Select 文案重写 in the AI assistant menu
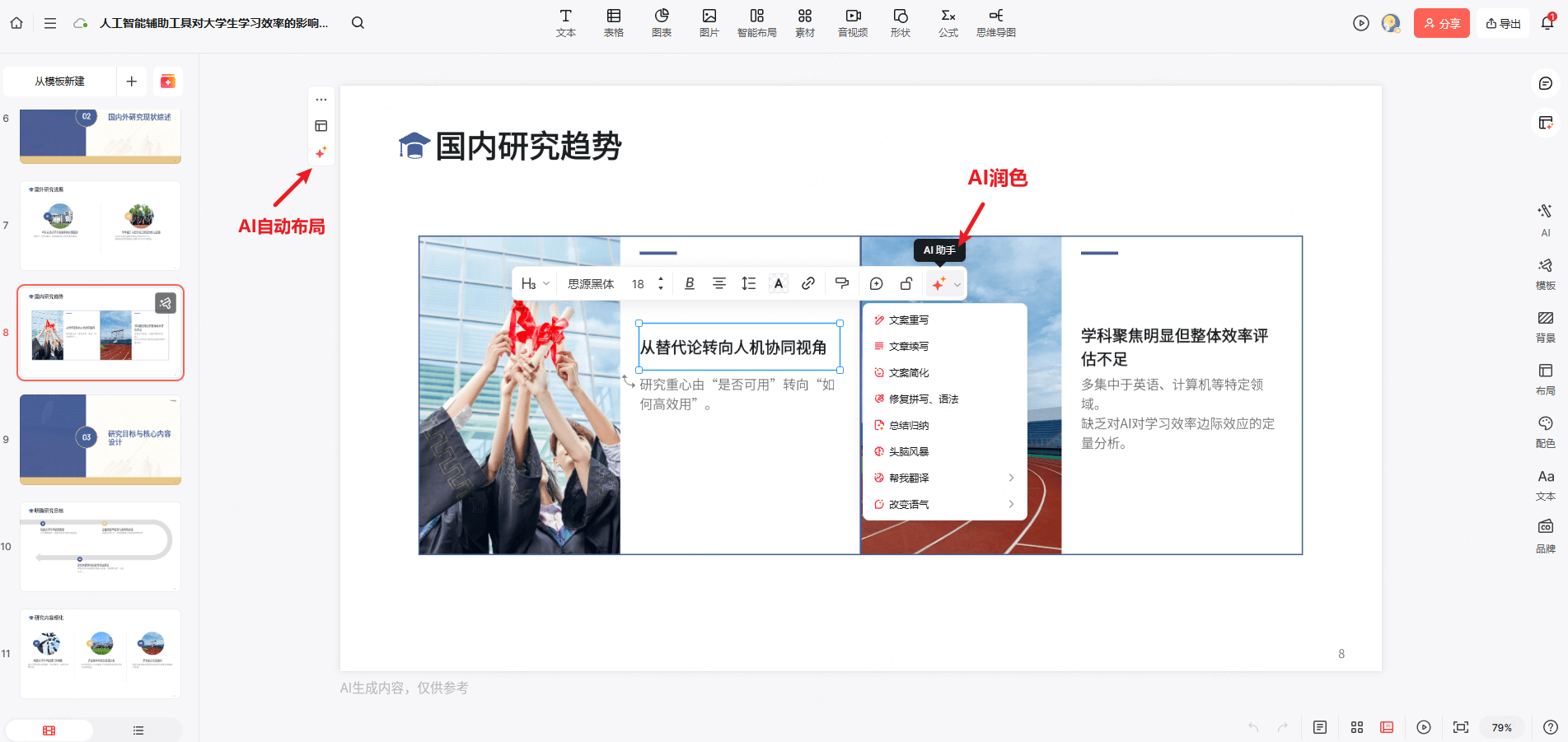Image resolution: width=1568 pixels, height=742 pixels. [909, 320]
